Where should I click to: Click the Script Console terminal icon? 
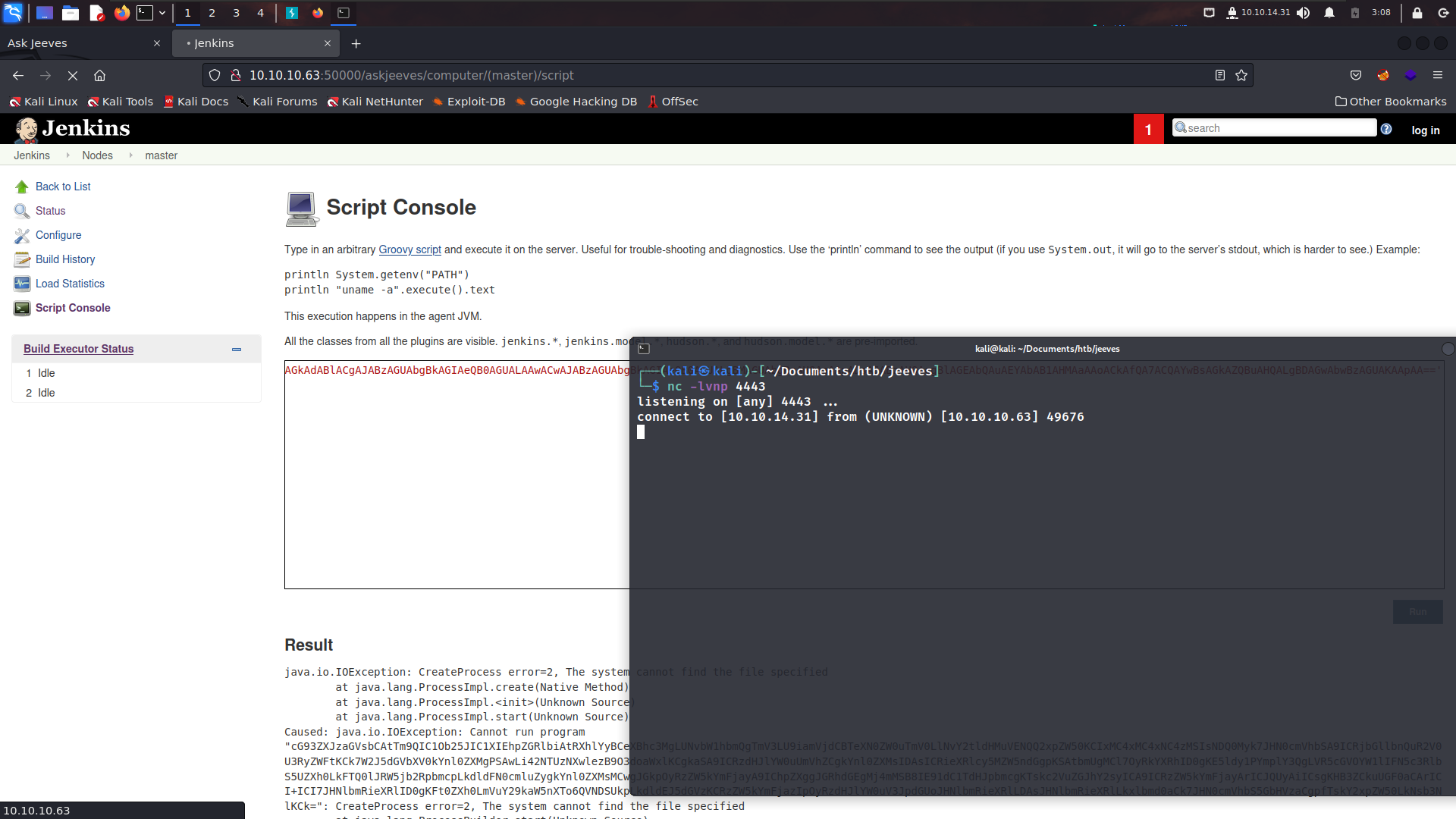point(22,308)
